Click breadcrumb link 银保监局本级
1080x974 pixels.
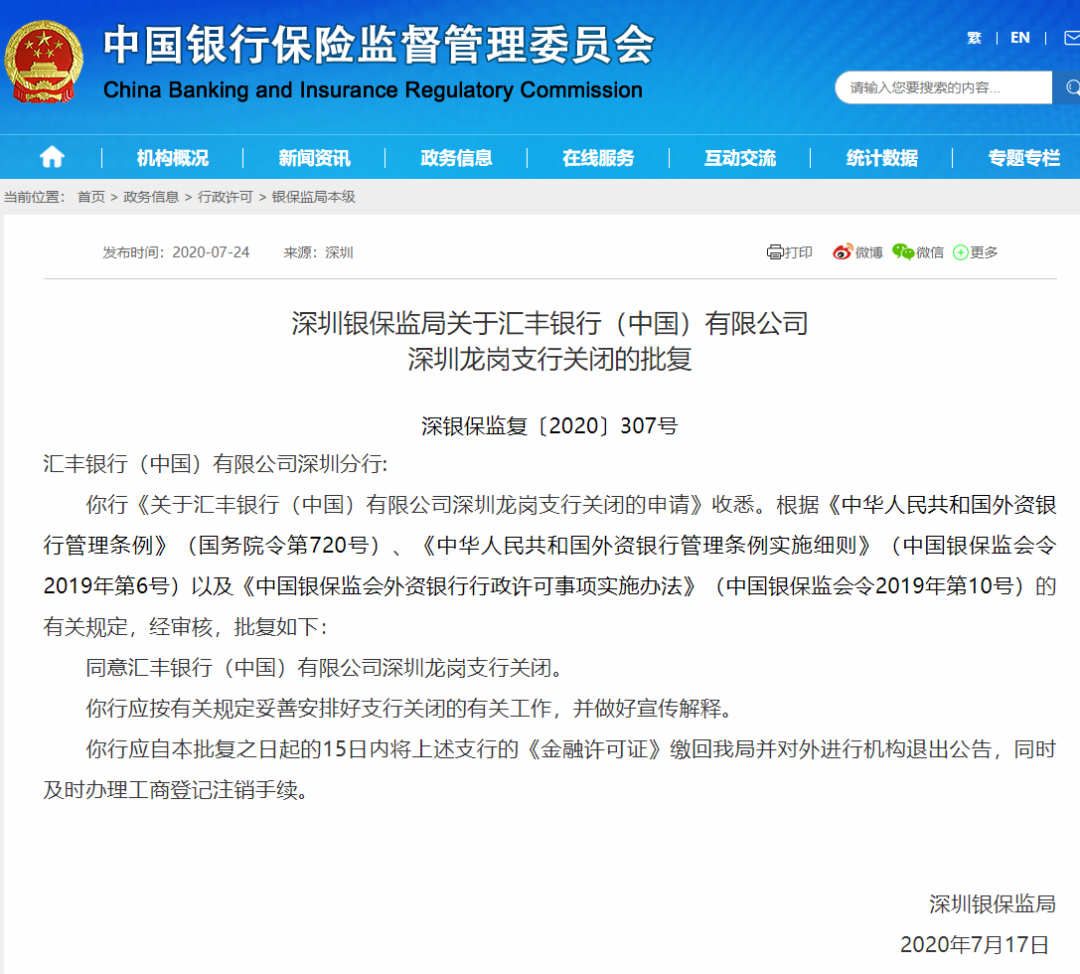click(313, 197)
